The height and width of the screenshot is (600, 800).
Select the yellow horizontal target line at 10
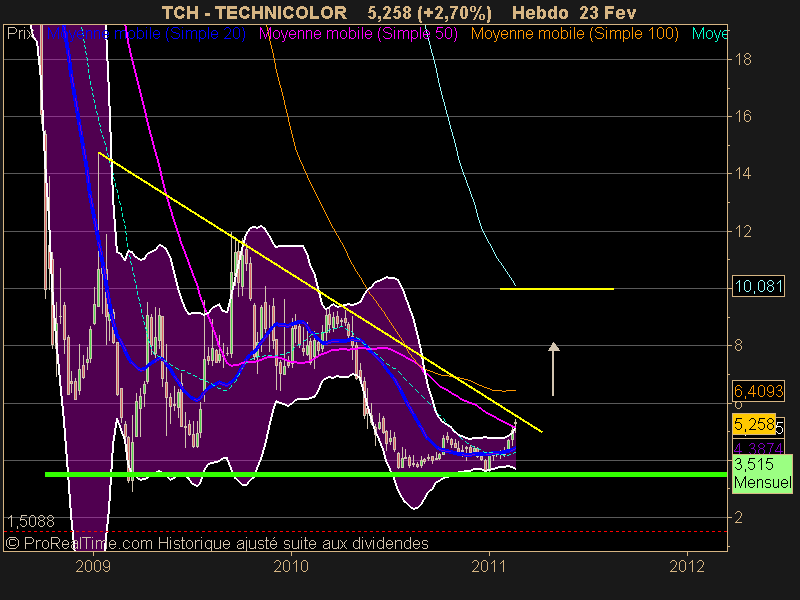tap(557, 289)
